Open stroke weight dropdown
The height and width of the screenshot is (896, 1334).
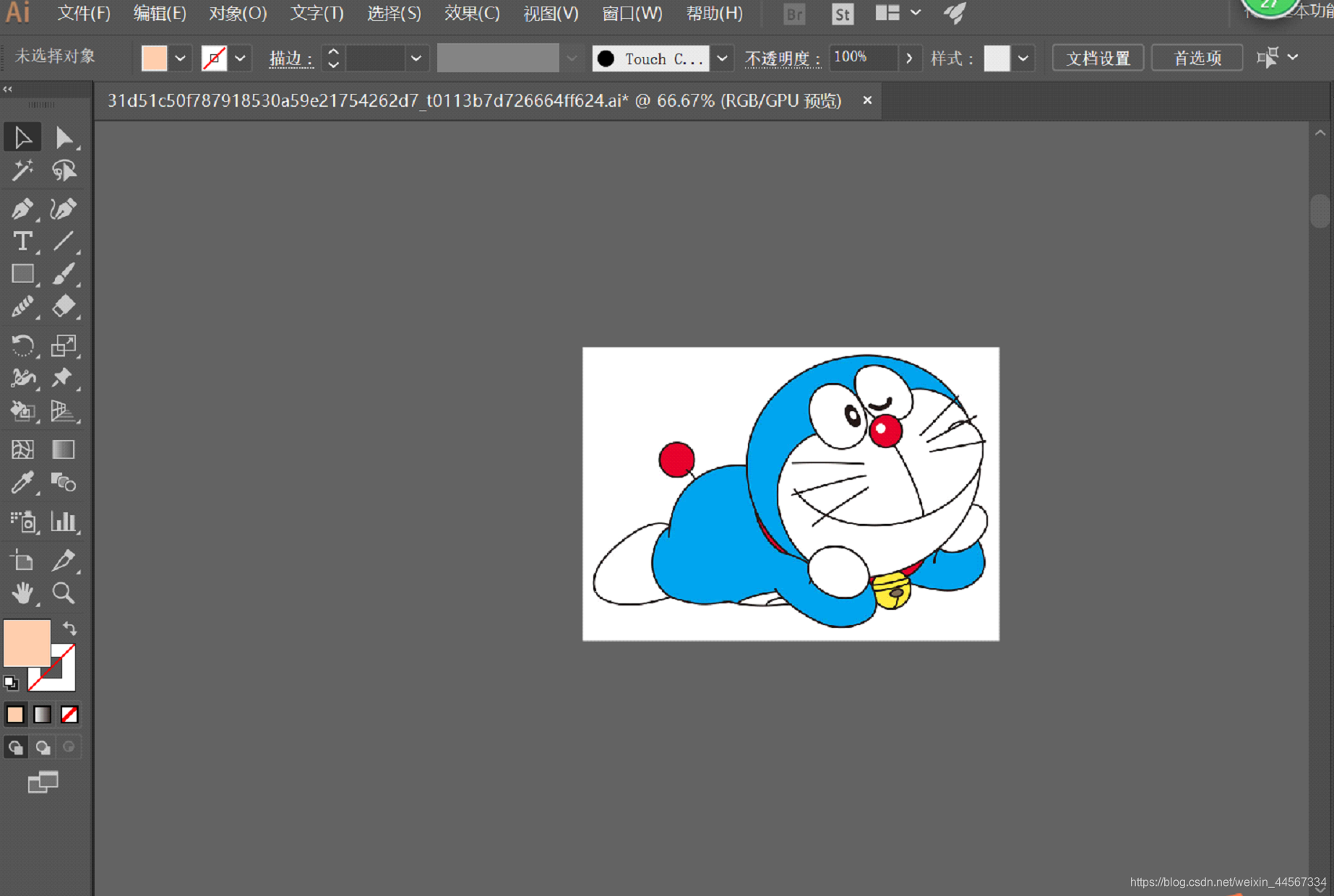point(416,59)
